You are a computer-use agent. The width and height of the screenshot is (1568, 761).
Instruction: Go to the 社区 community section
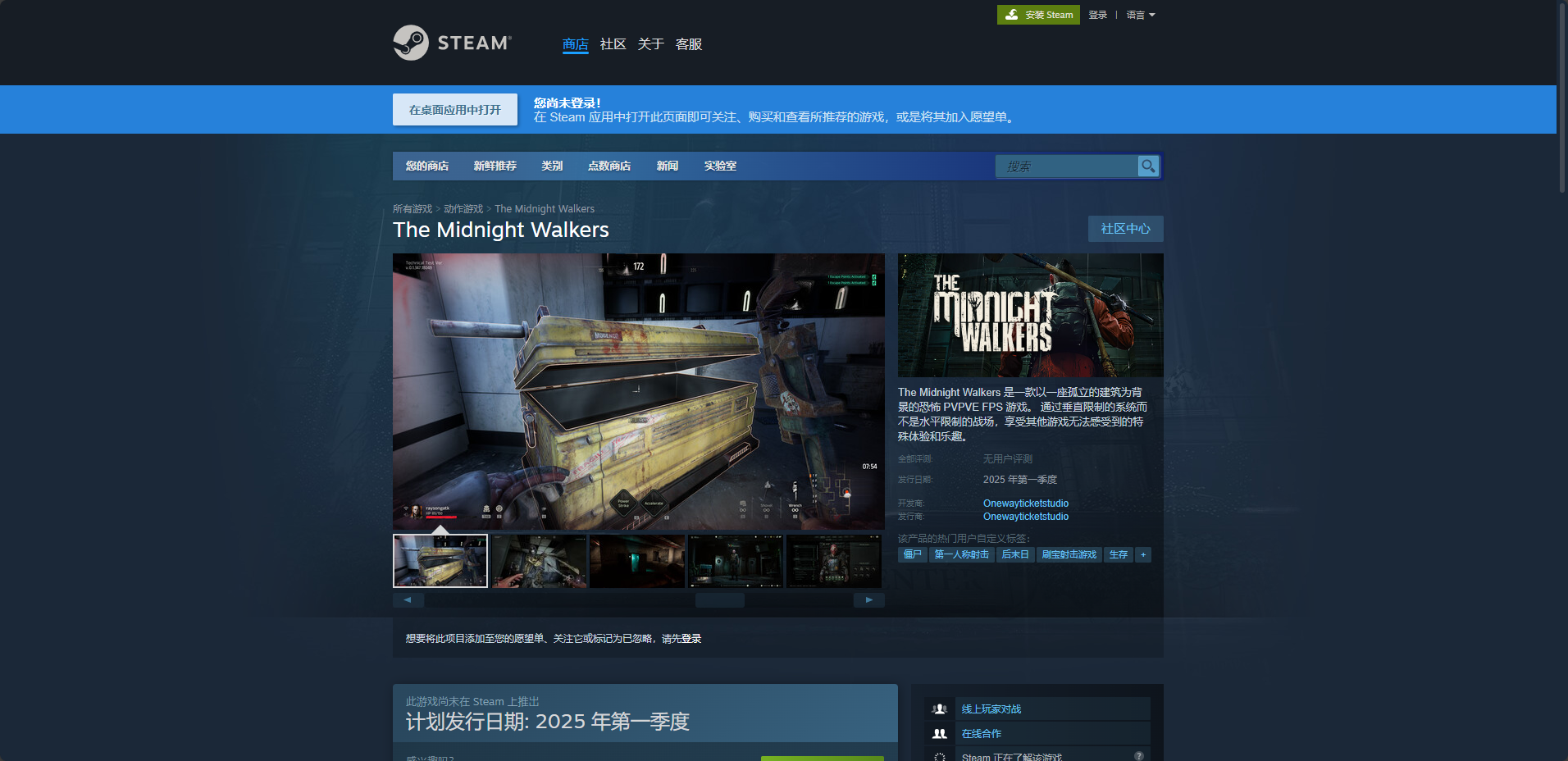tap(613, 44)
